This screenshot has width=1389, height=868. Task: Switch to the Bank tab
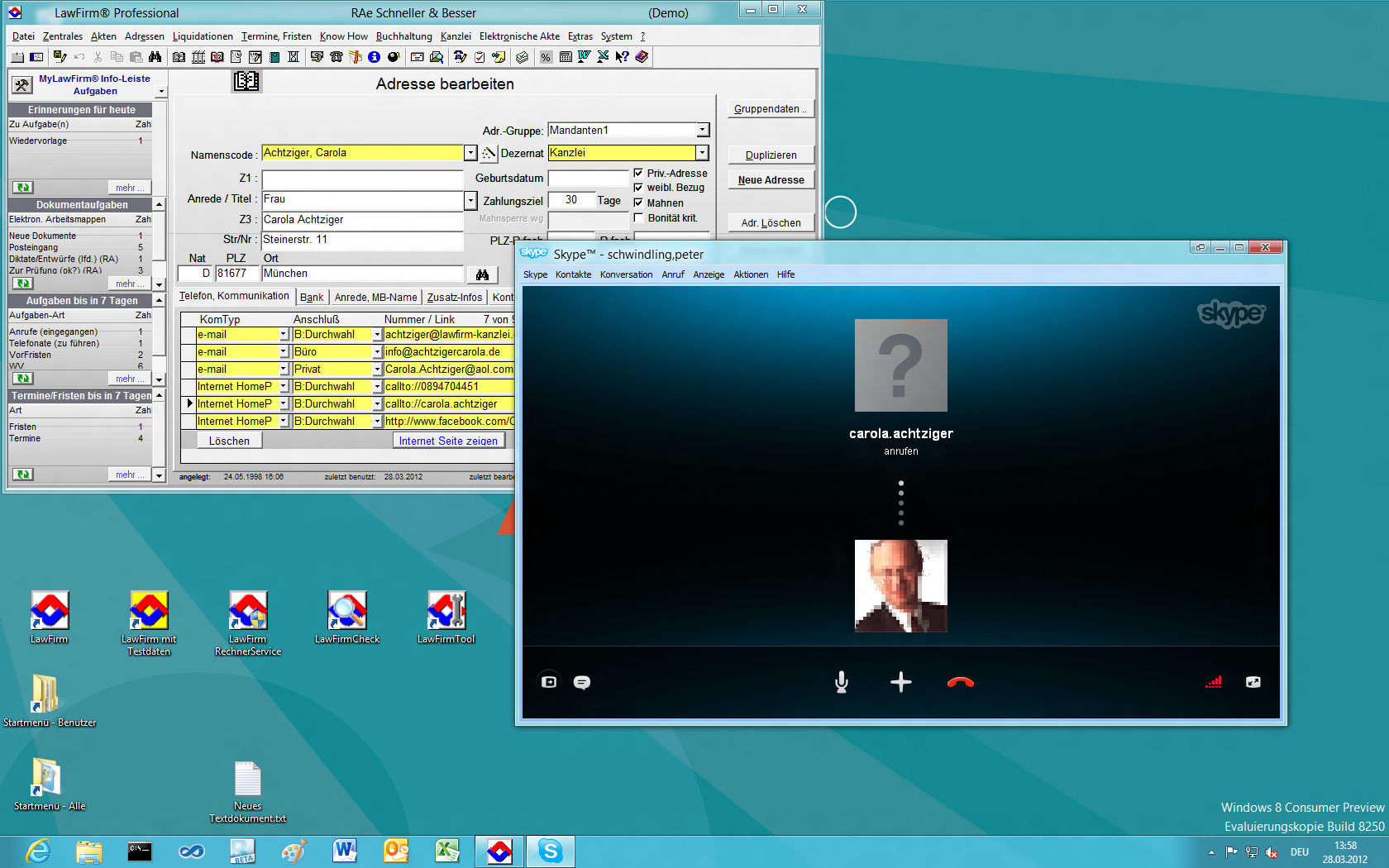click(x=312, y=298)
